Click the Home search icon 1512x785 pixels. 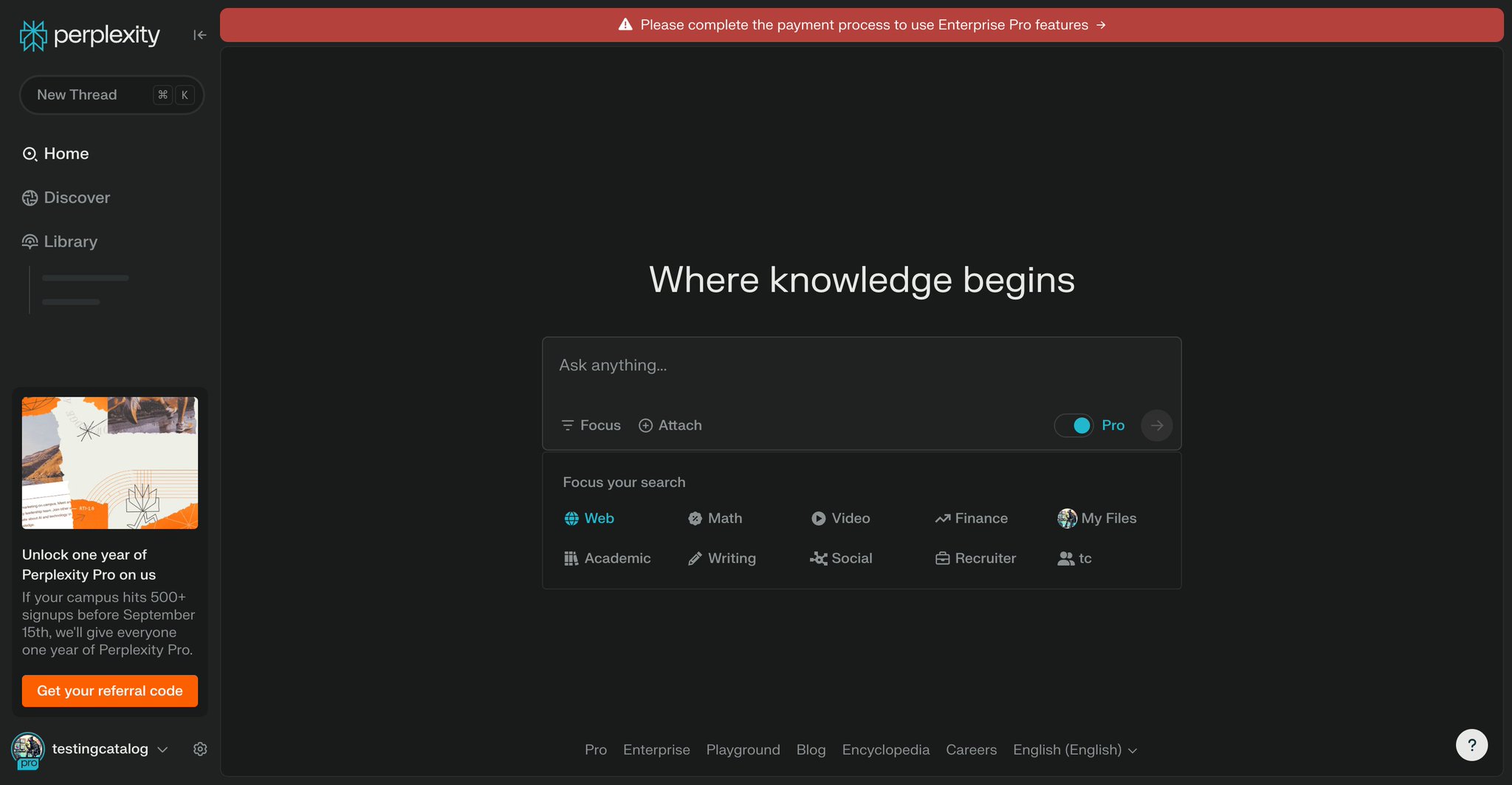30,154
